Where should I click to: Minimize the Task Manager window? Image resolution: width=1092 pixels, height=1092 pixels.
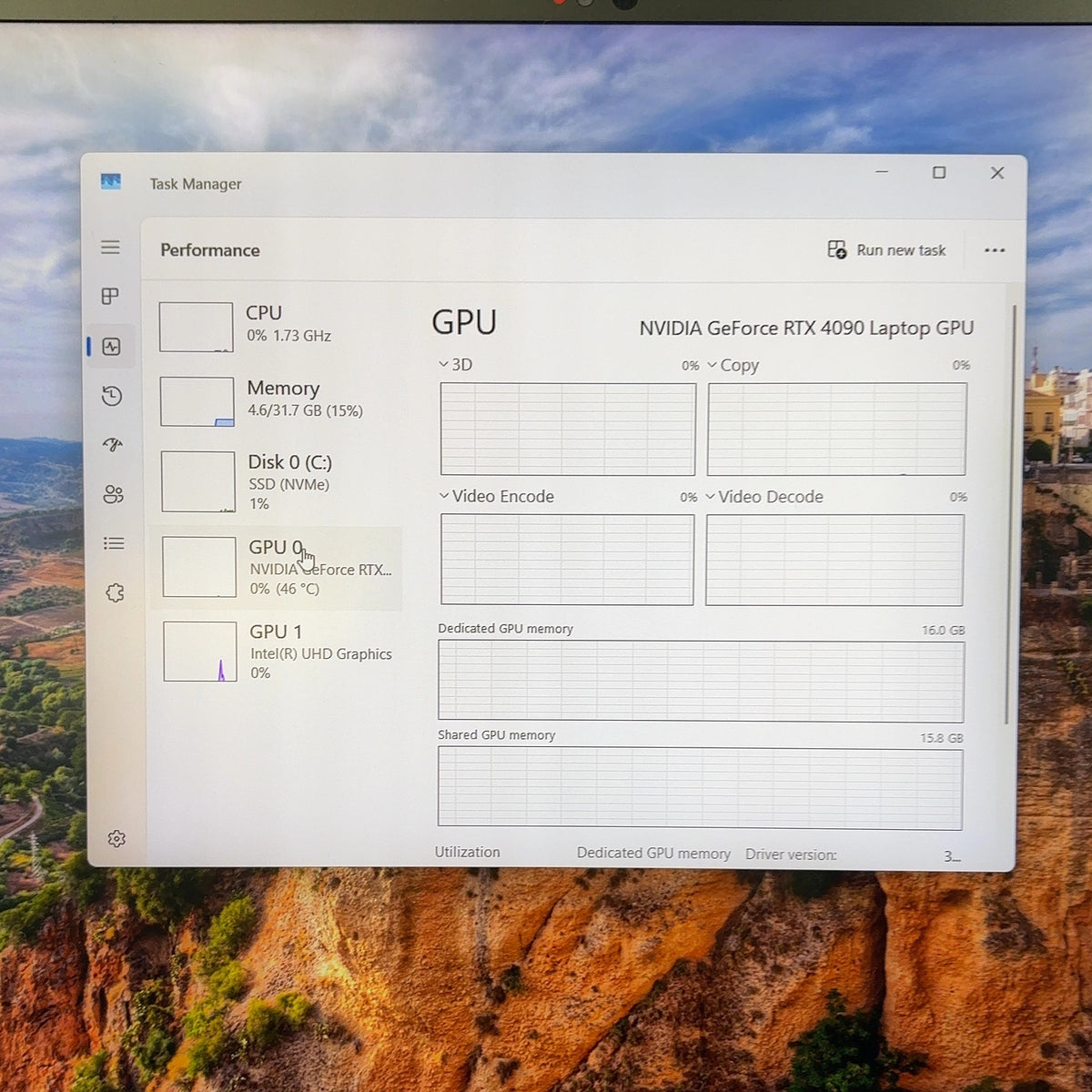[x=882, y=172]
